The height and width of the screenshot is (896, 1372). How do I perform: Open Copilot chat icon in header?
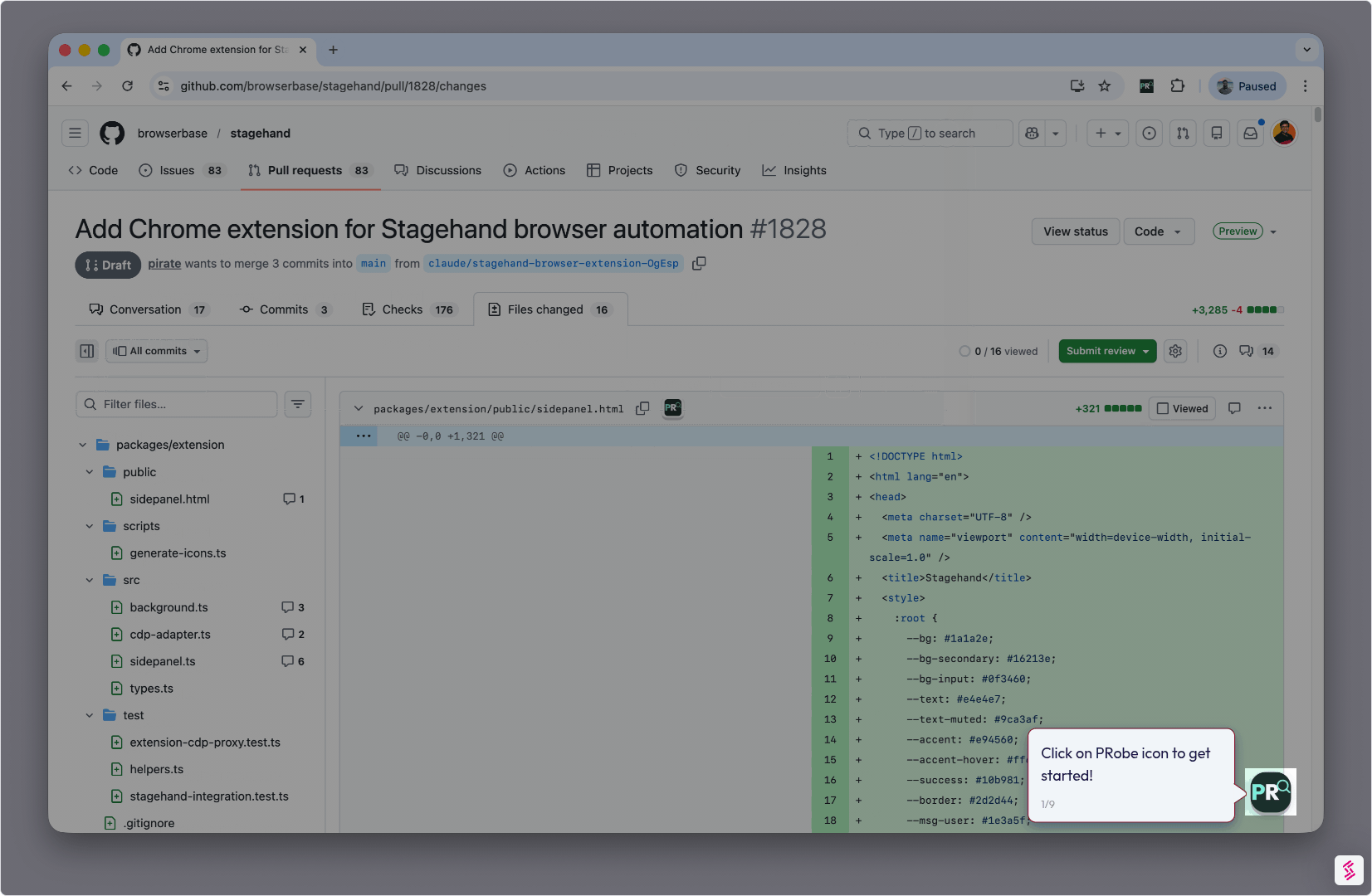click(1033, 133)
